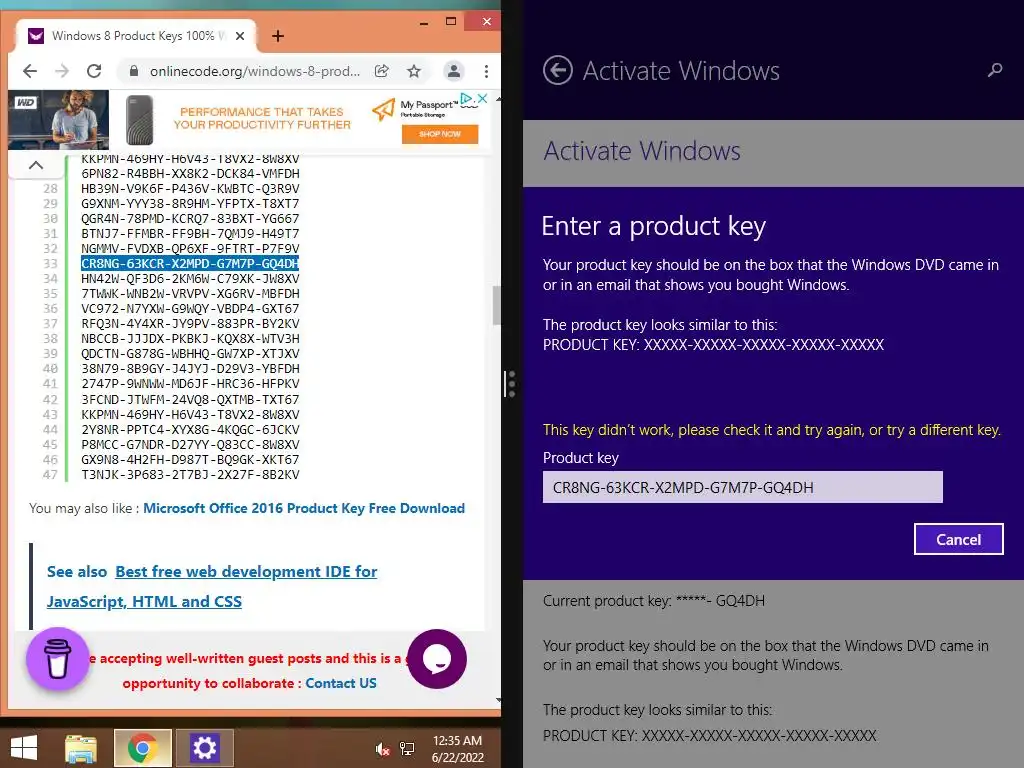Click key 2747P-9WNWW-MD6JF-HRC36-HFPKV
This screenshot has width=1024, height=768.
[190, 383]
